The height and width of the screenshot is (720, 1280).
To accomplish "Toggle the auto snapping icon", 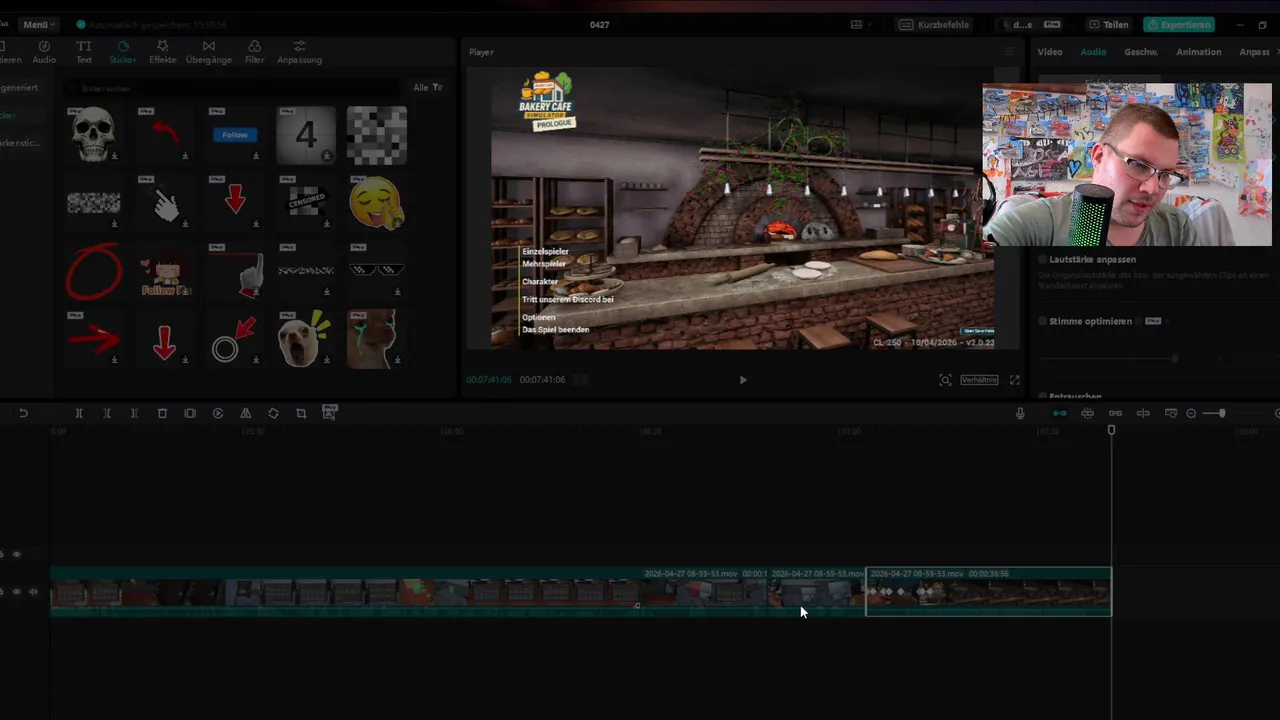I will tap(1087, 413).
